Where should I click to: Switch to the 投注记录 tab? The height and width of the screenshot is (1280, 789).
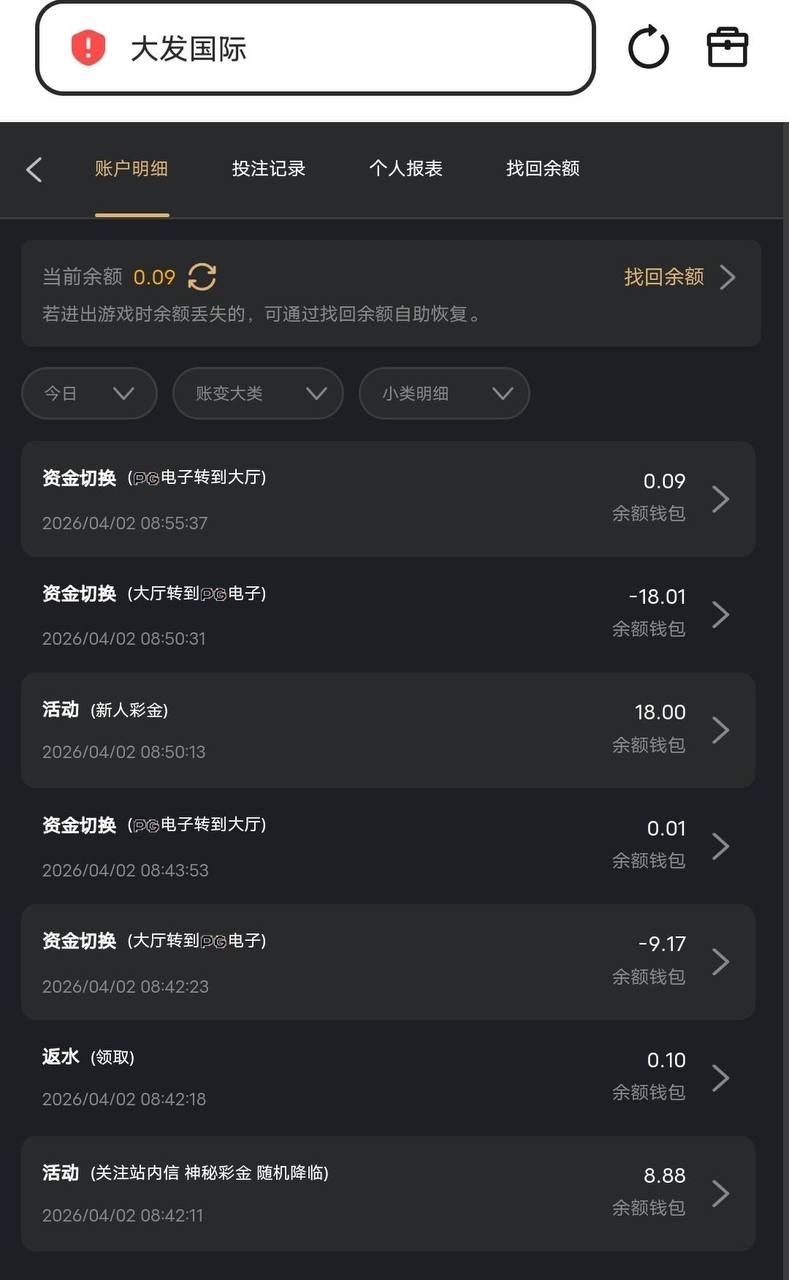tap(269, 169)
